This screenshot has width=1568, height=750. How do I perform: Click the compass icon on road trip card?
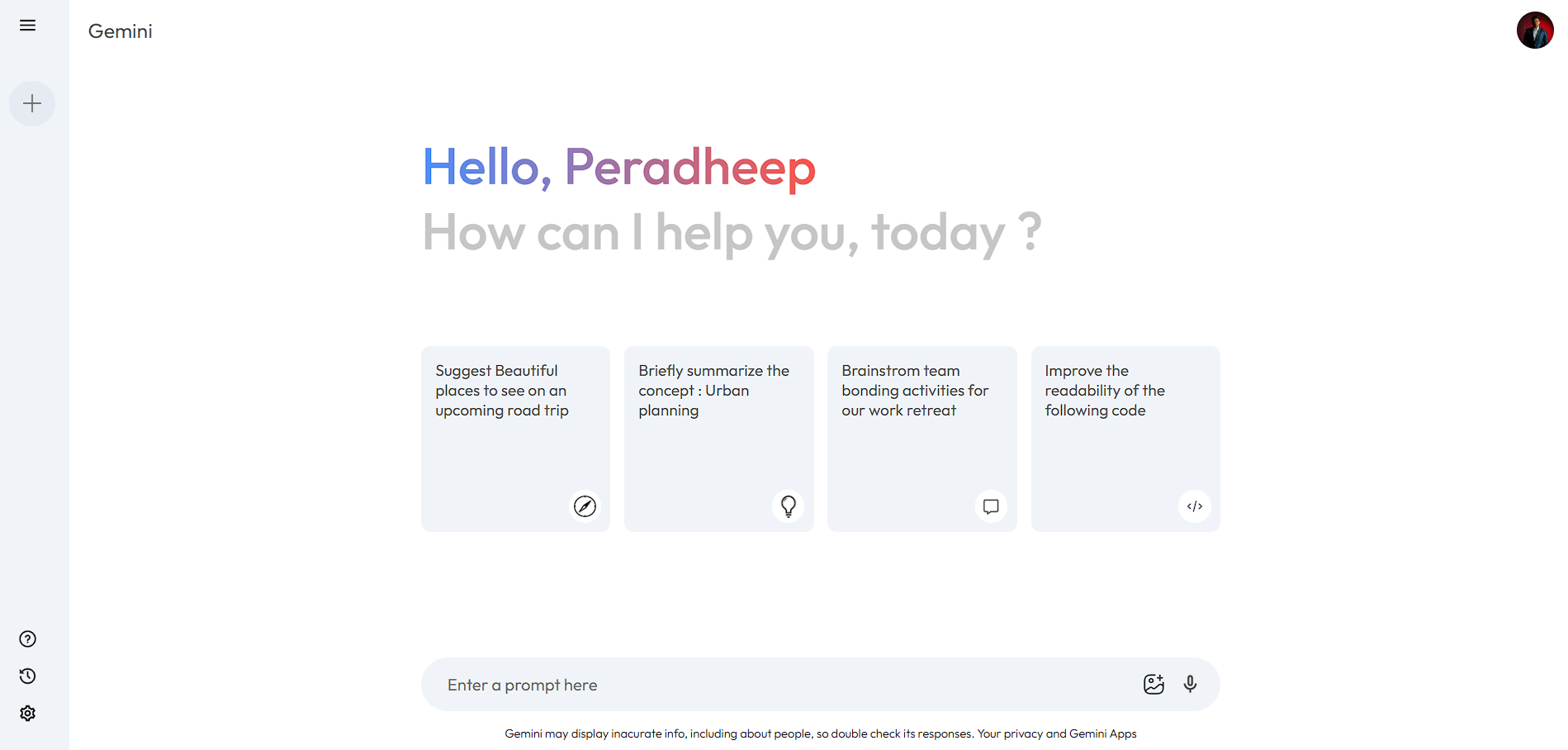point(585,506)
